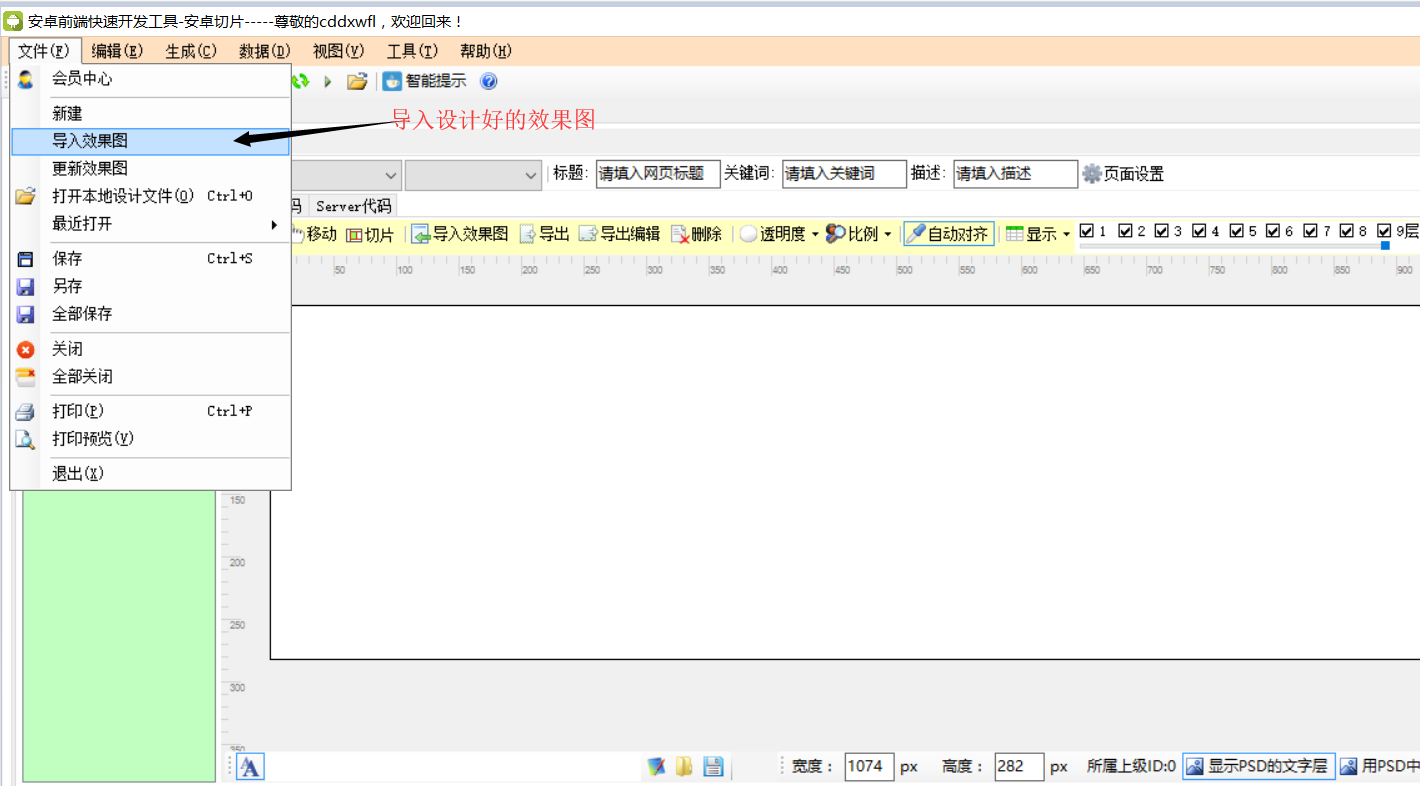1420x786 pixels.
Task: Click the 打印 printer icon in menu
Action: pyautogui.click(x=26, y=411)
